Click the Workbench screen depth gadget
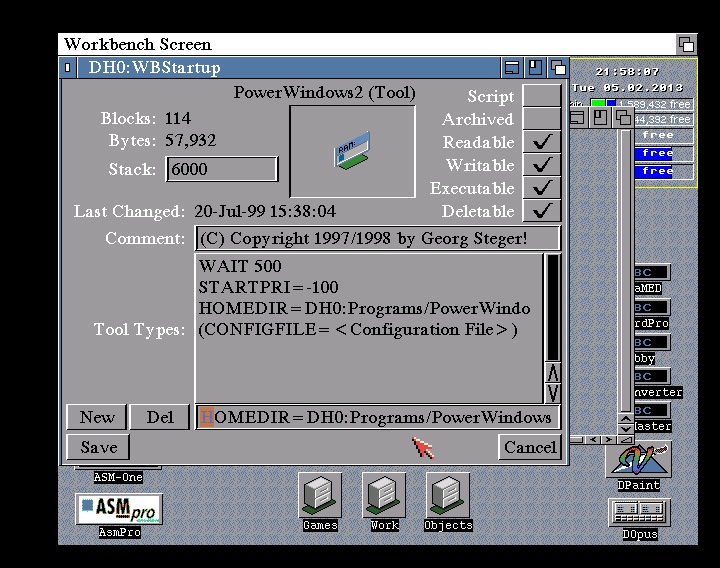720x568 pixels. coord(685,44)
